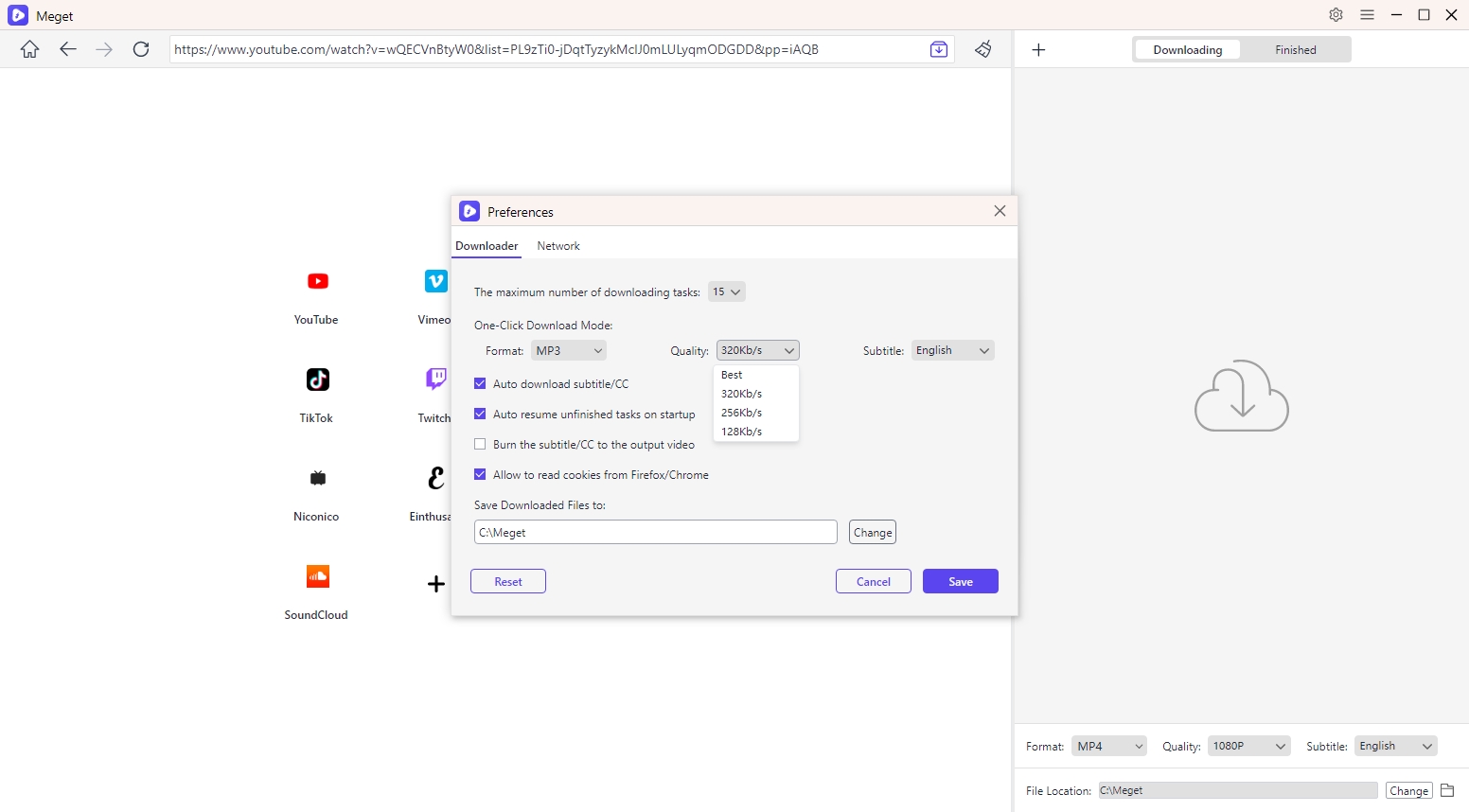This screenshot has height=812, width=1469.
Task: Select 128Kb/s quality option
Action: click(756, 432)
